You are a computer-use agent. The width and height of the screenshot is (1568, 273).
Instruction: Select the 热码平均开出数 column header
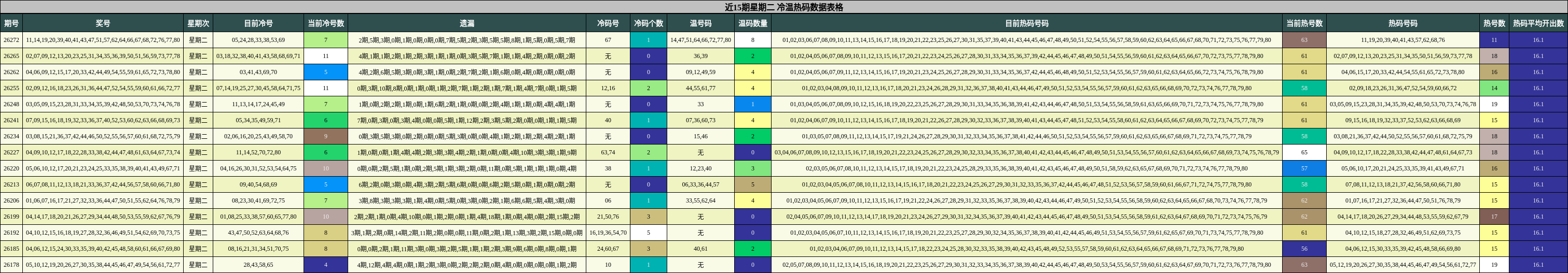pos(1538,23)
